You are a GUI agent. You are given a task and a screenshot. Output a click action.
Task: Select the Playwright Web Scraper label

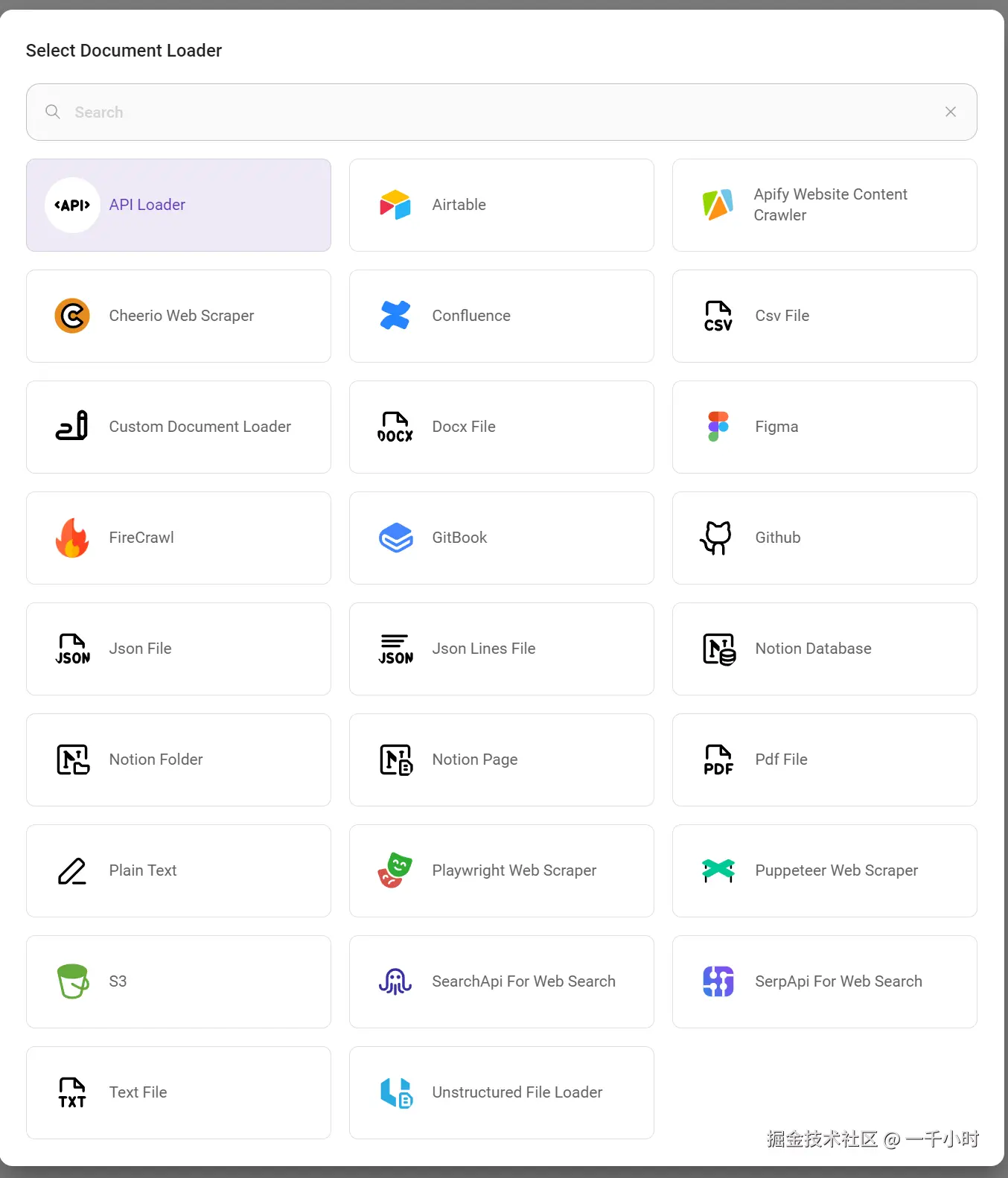(514, 870)
